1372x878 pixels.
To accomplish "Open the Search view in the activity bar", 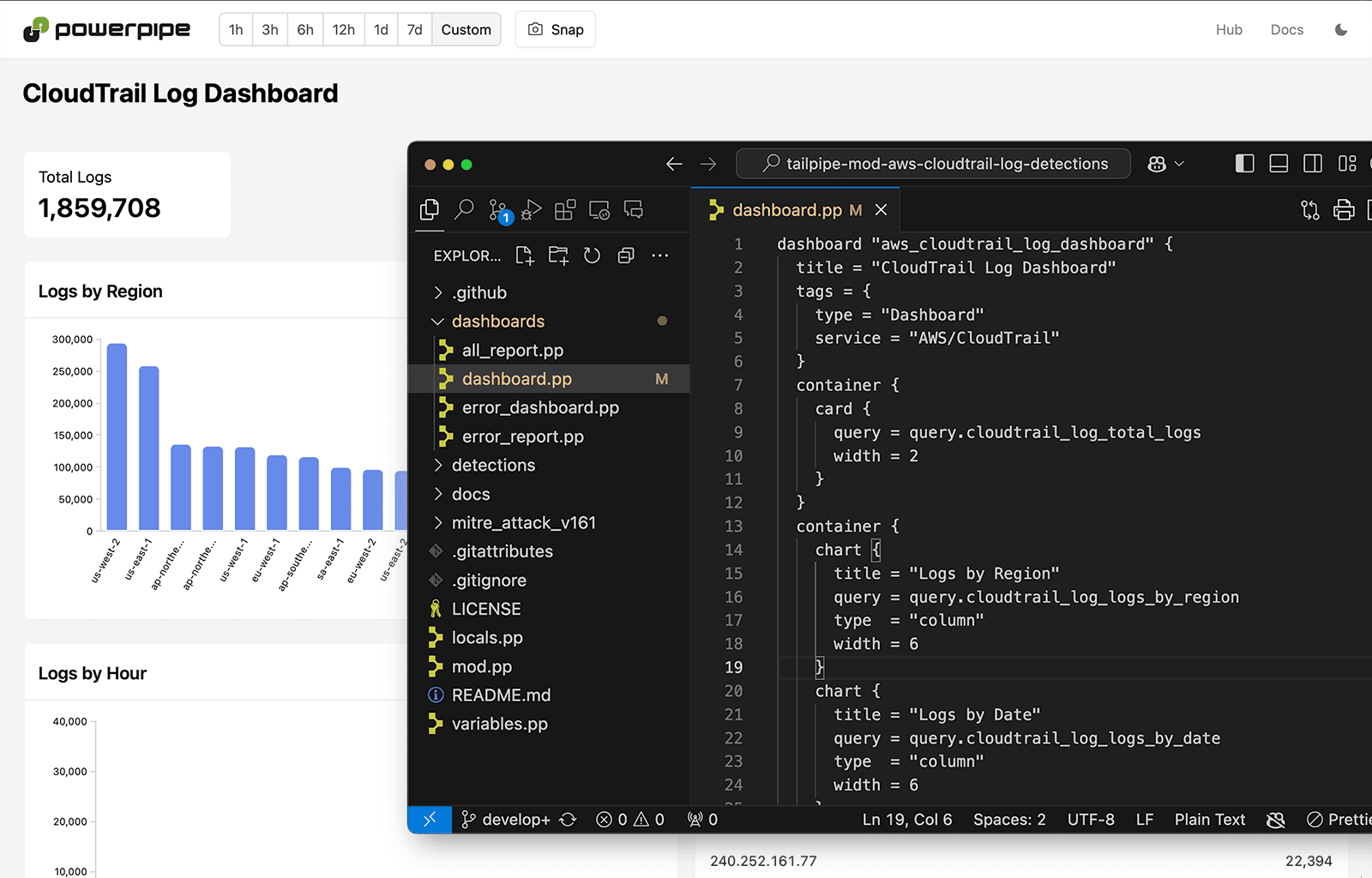I will [463, 209].
